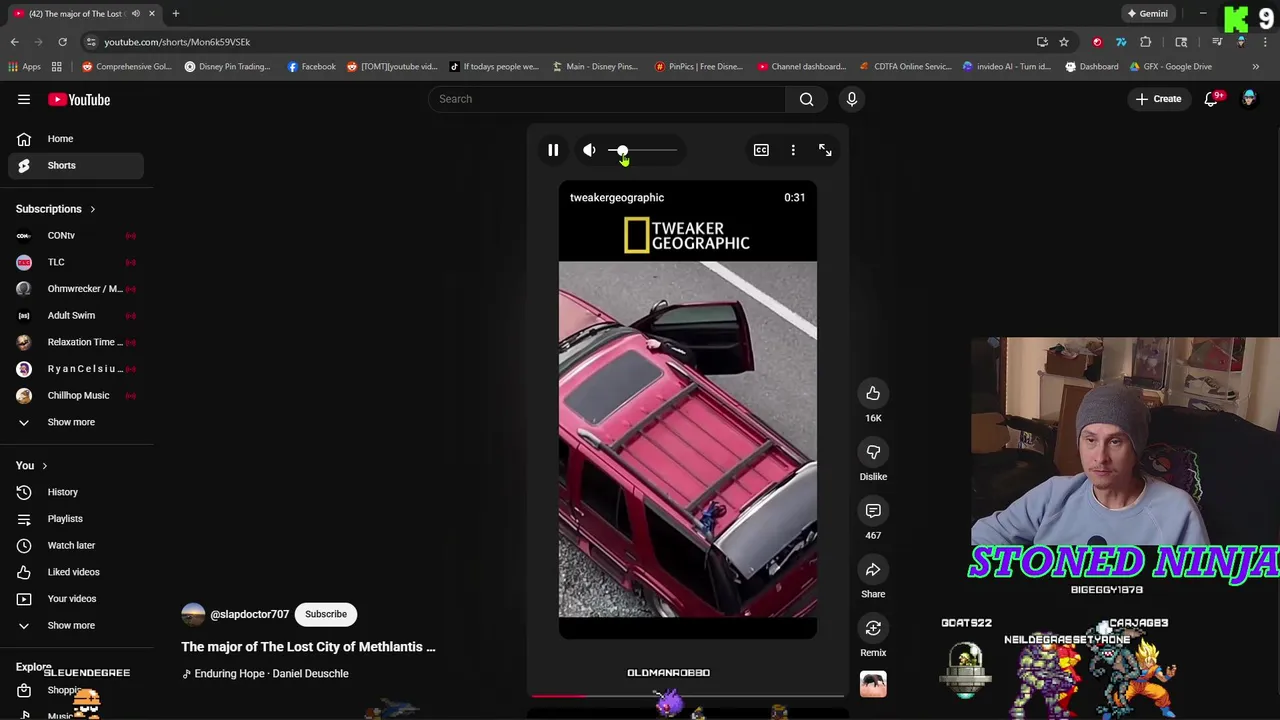The height and width of the screenshot is (720, 1280).
Task: Click the address bar URL
Action: click(177, 42)
